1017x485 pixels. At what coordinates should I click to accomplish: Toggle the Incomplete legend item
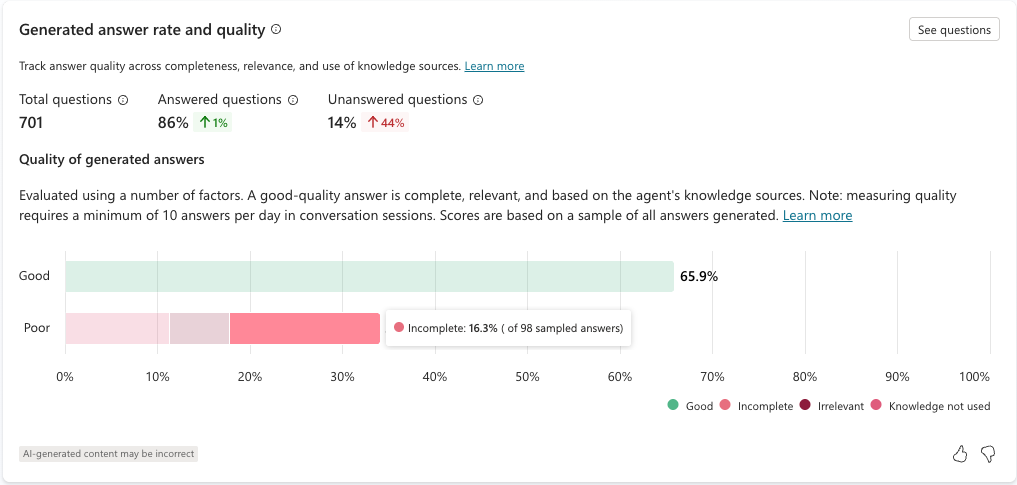756,406
